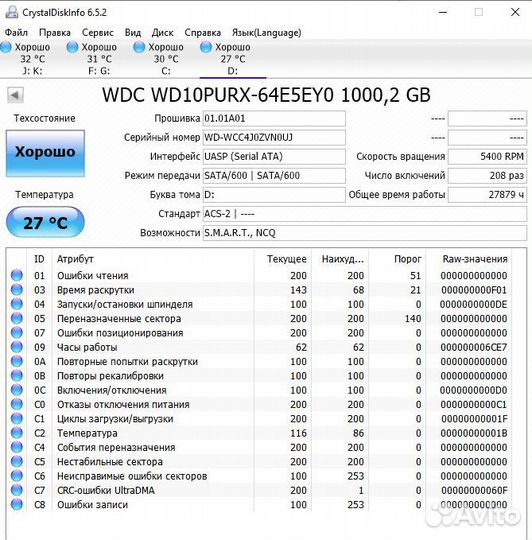Click status icon of C0 Отказы отключения питания
Screen dimensions: 532x540
point(17,404)
